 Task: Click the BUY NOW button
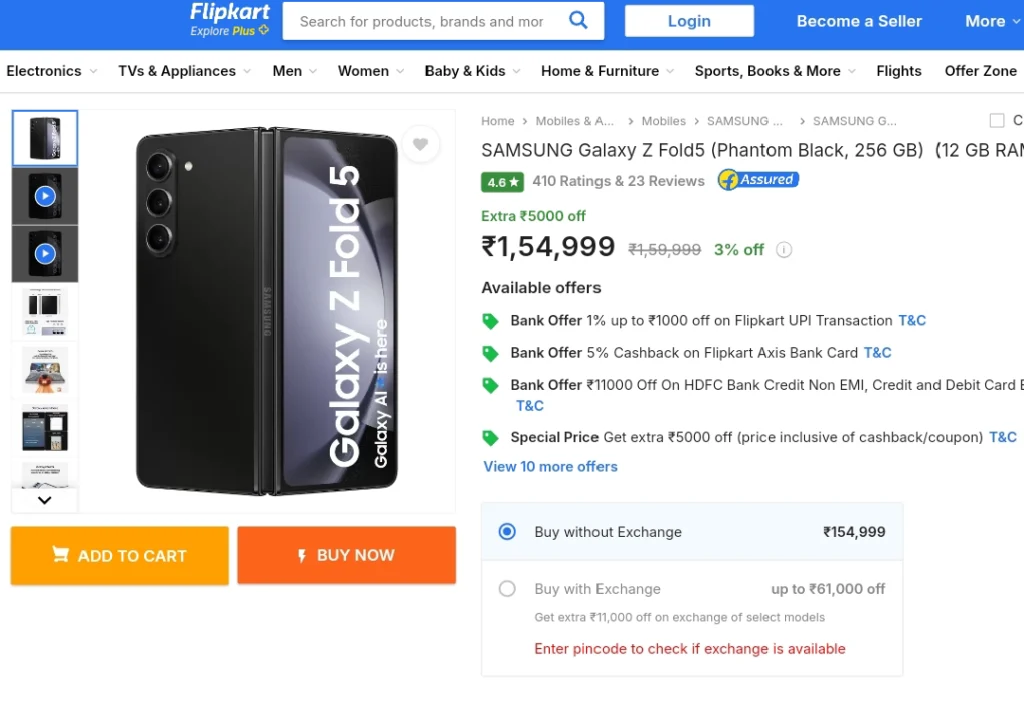pyautogui.click(x=346, y=555)
